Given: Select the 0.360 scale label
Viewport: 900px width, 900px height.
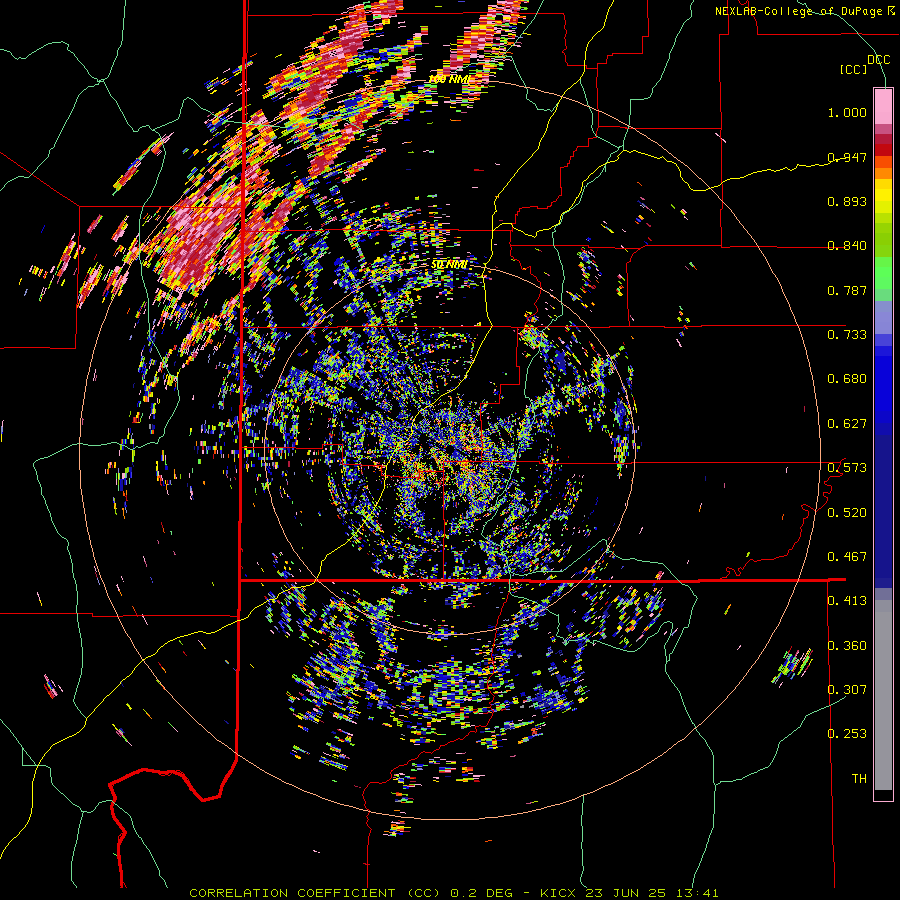Looking at the screenshot, I should [x=847, y=646].
